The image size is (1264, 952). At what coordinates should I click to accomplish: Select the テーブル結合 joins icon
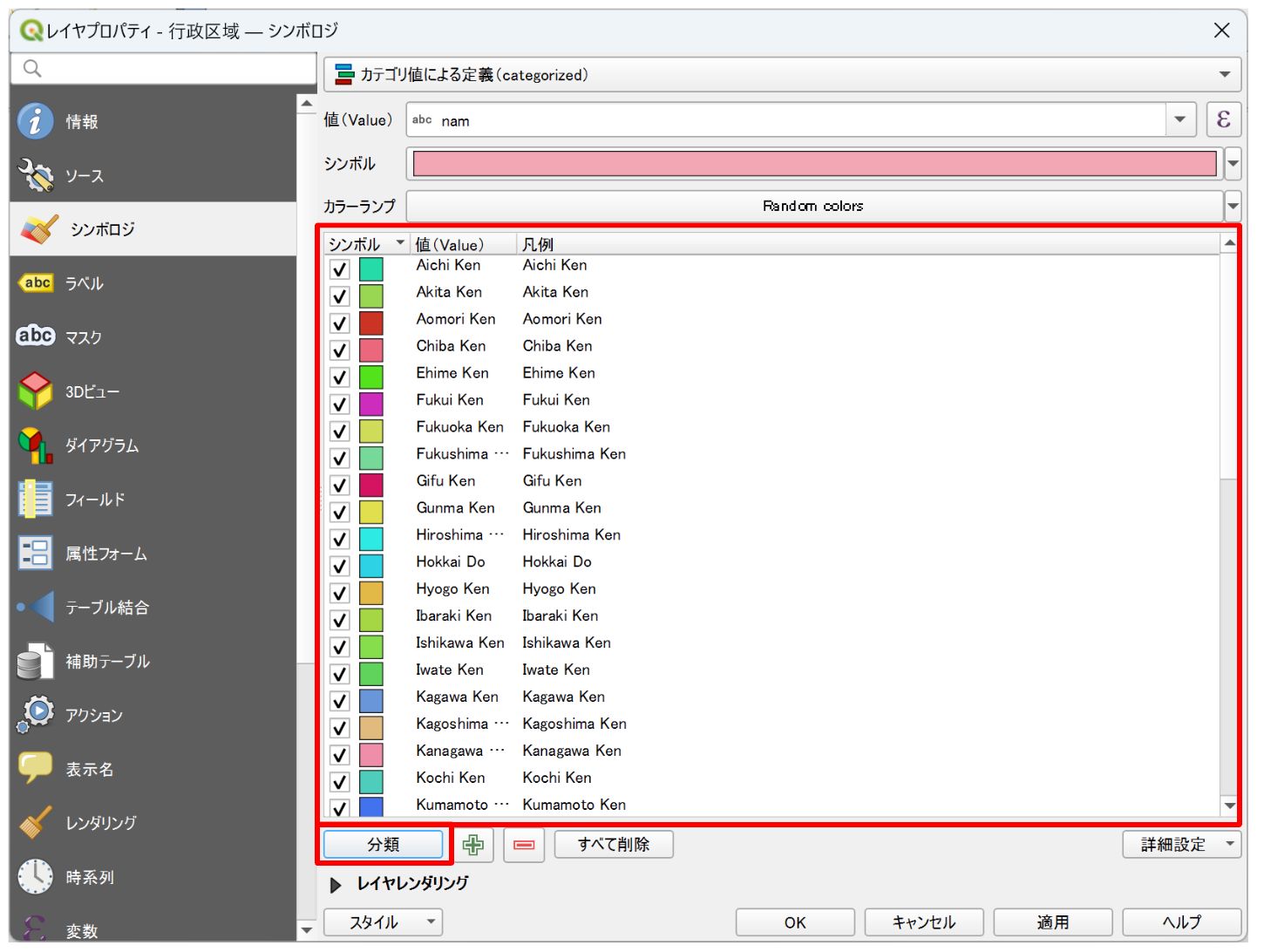click(x=36, y=607)
